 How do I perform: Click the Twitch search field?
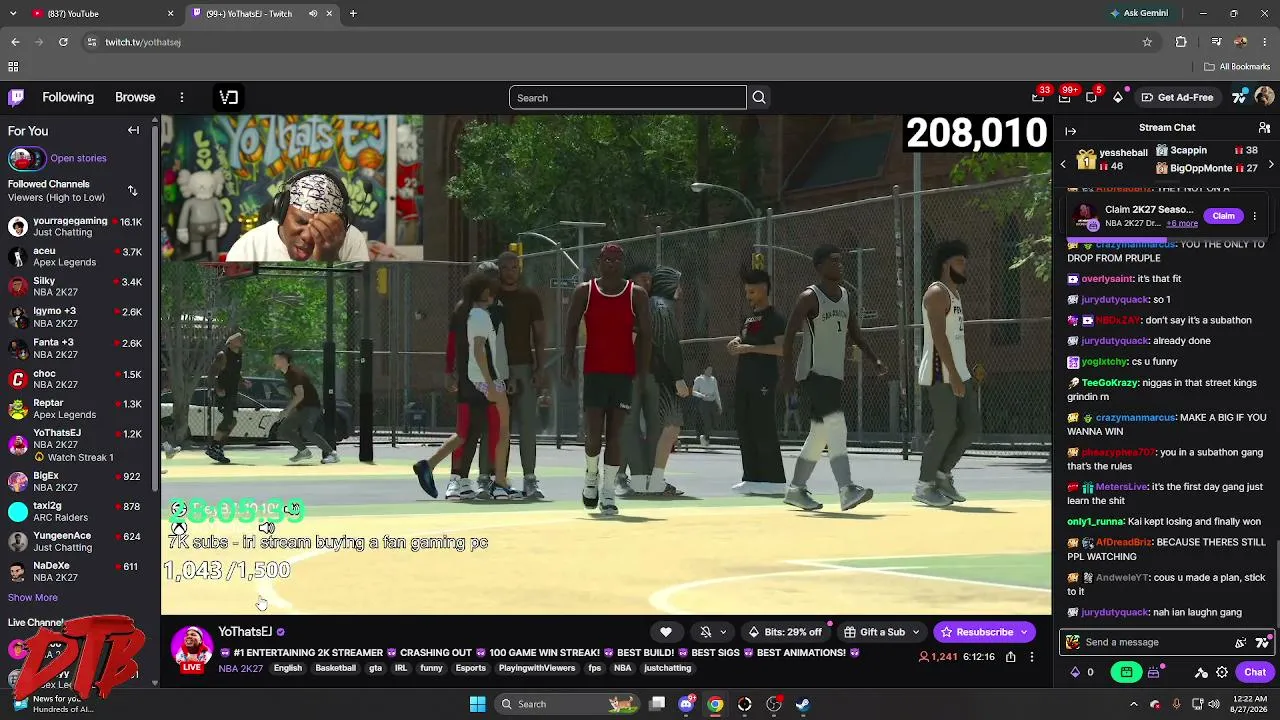point(628,97)
